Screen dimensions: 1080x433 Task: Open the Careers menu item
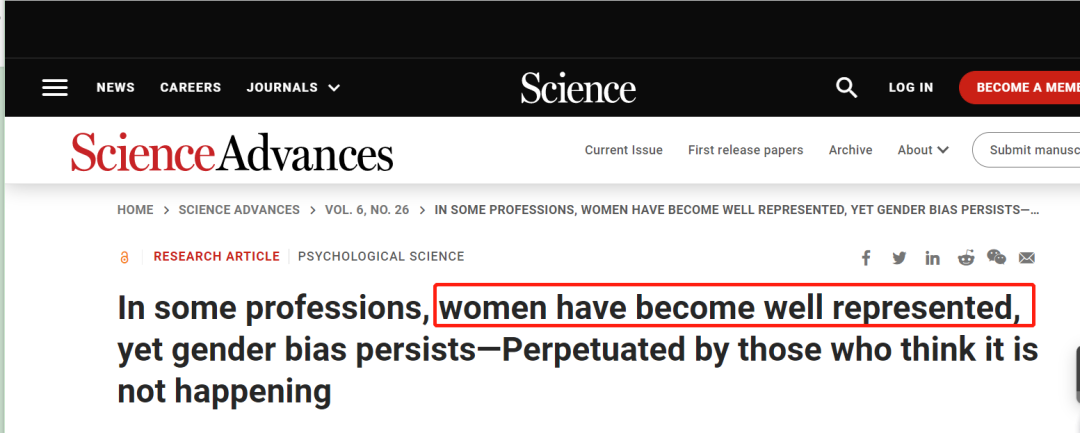pos(190,88)
